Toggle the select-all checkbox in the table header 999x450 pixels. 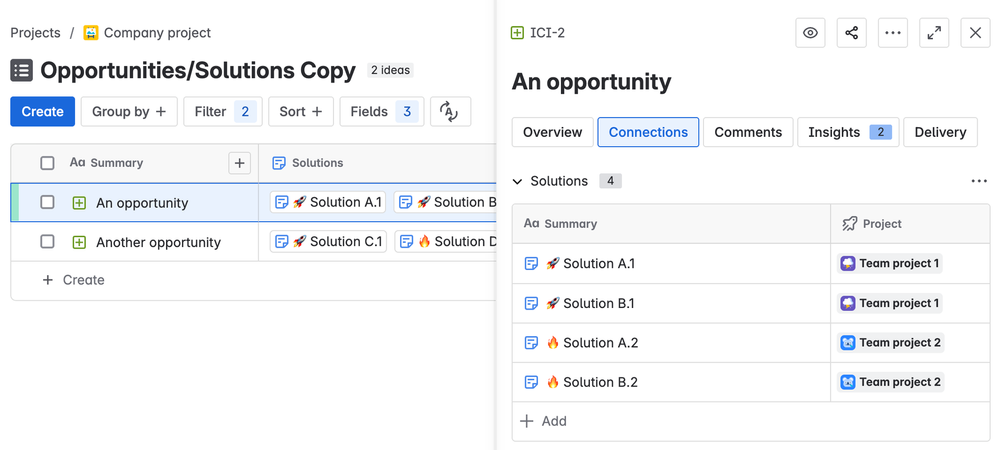coord(47,163)
